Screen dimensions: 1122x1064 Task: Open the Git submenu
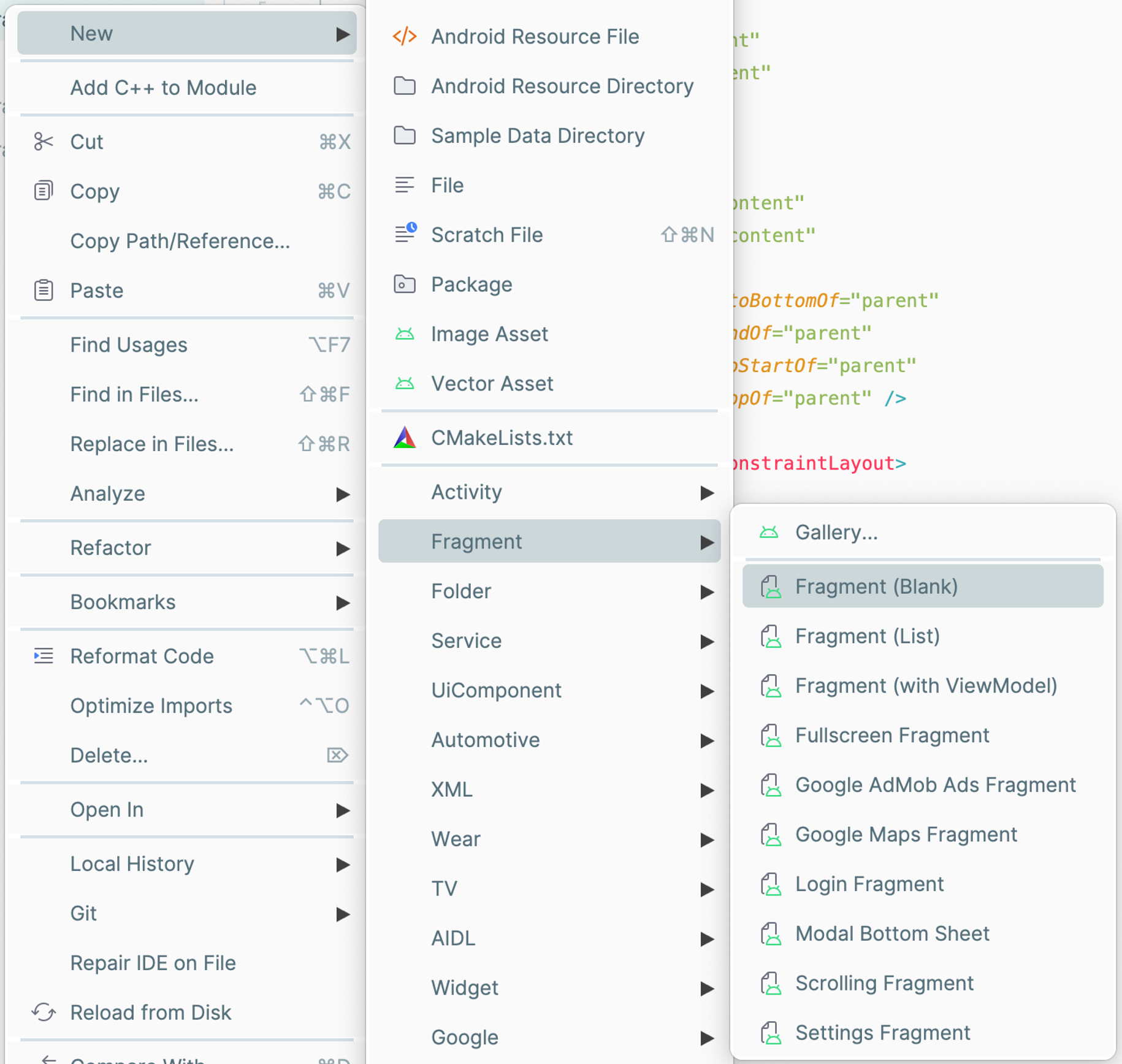[186, 913]
